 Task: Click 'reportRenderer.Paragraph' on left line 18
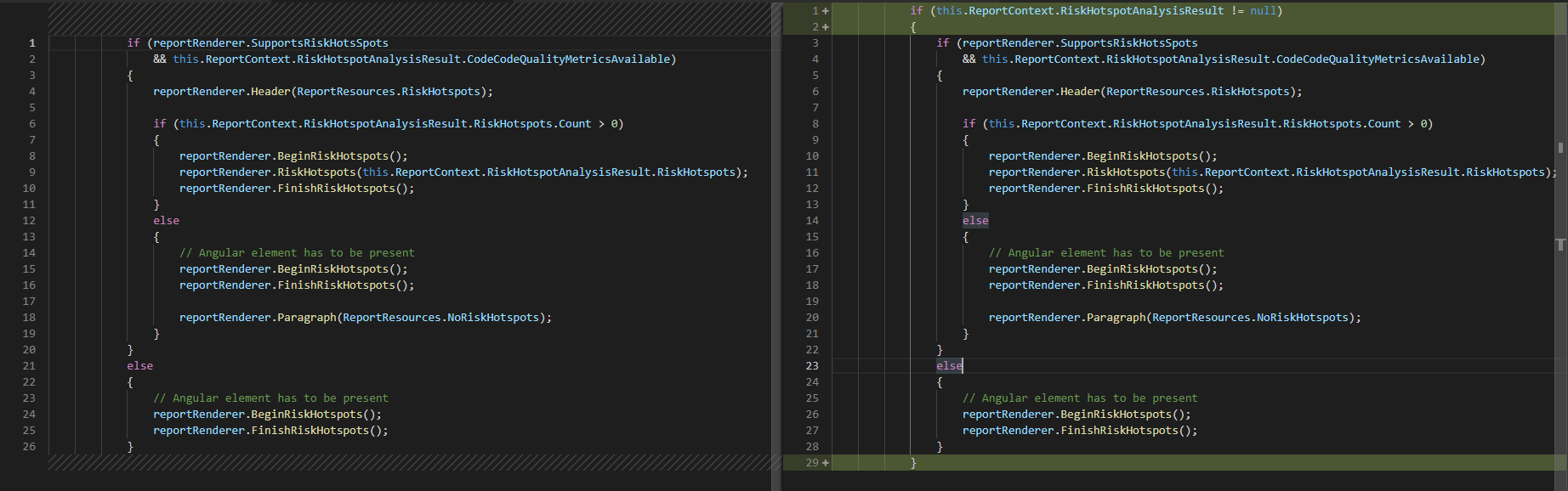click(258, 318)
